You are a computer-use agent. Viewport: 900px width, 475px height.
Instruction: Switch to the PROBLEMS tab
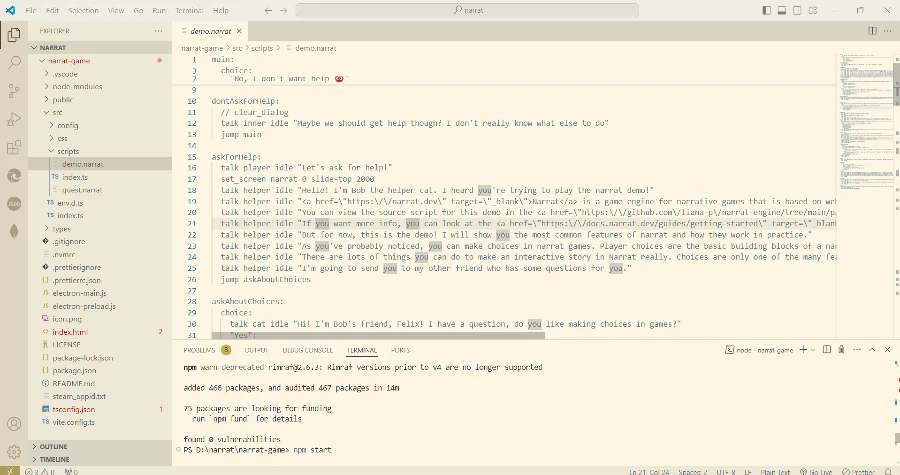200,351
